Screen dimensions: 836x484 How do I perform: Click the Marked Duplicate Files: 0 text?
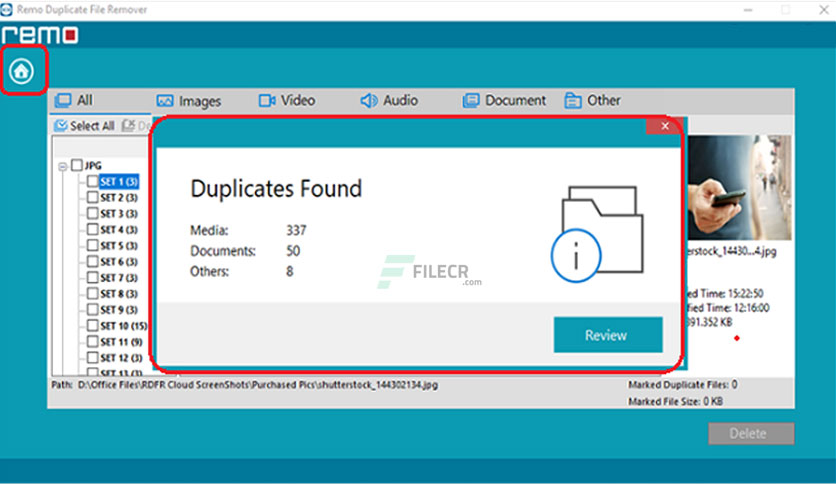point(683,384)
